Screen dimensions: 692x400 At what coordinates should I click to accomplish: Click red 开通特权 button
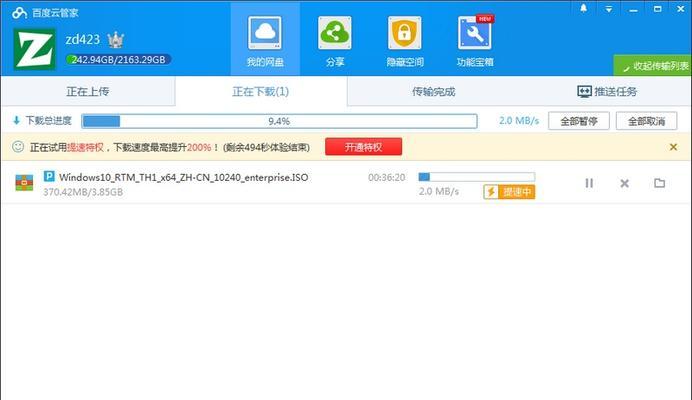[x=364, y=147]
